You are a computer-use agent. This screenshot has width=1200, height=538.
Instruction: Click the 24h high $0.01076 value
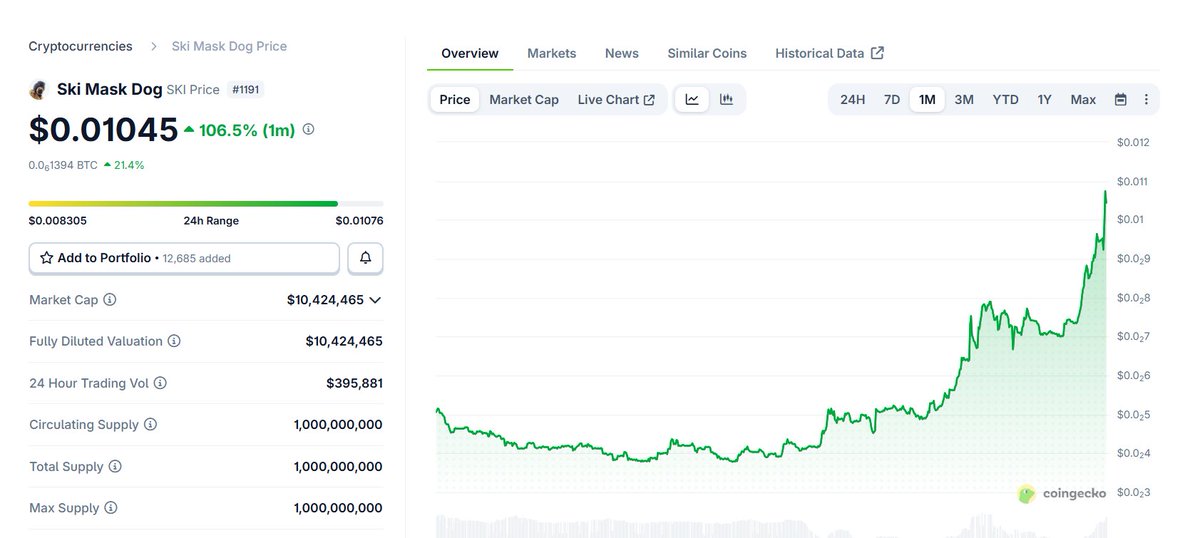(x=359, y=221)
